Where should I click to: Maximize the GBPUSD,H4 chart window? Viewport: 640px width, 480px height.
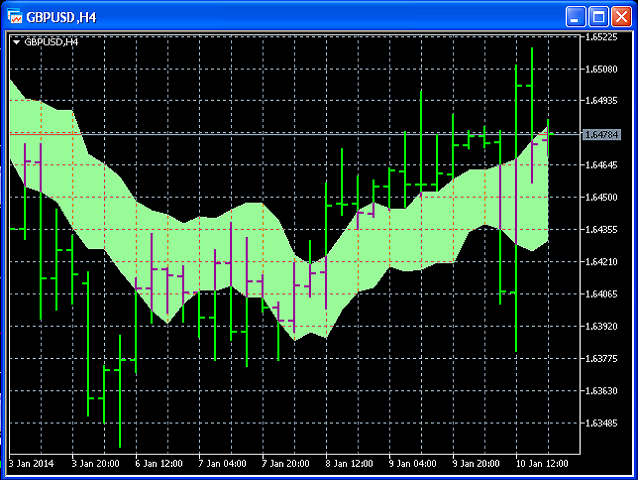click(x=600, y=16)
